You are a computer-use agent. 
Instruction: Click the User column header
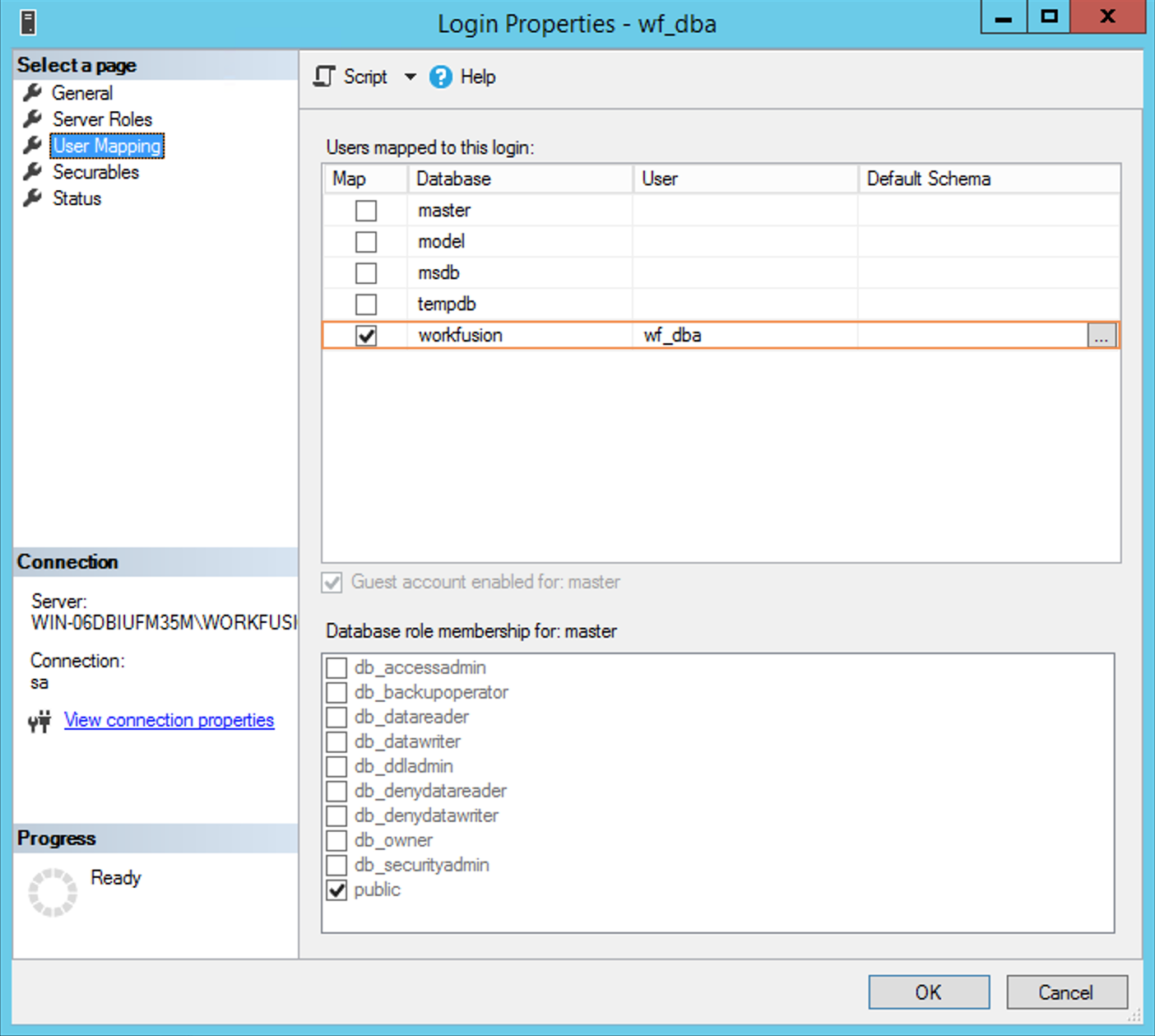coord(745,179)
